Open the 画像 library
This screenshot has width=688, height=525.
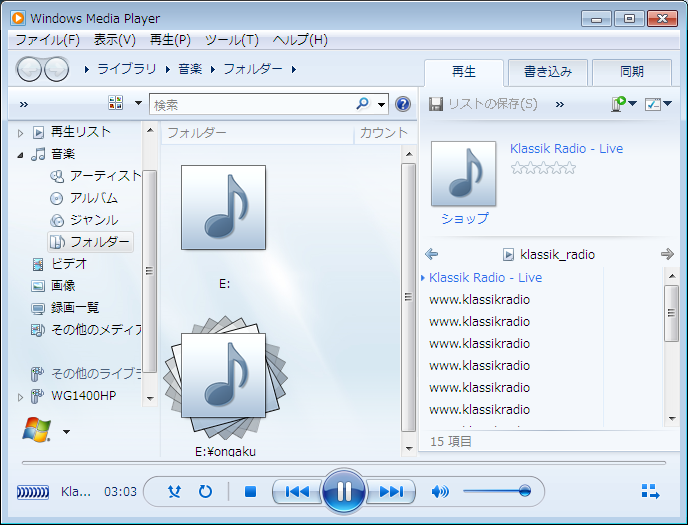(x=54, y=286)
